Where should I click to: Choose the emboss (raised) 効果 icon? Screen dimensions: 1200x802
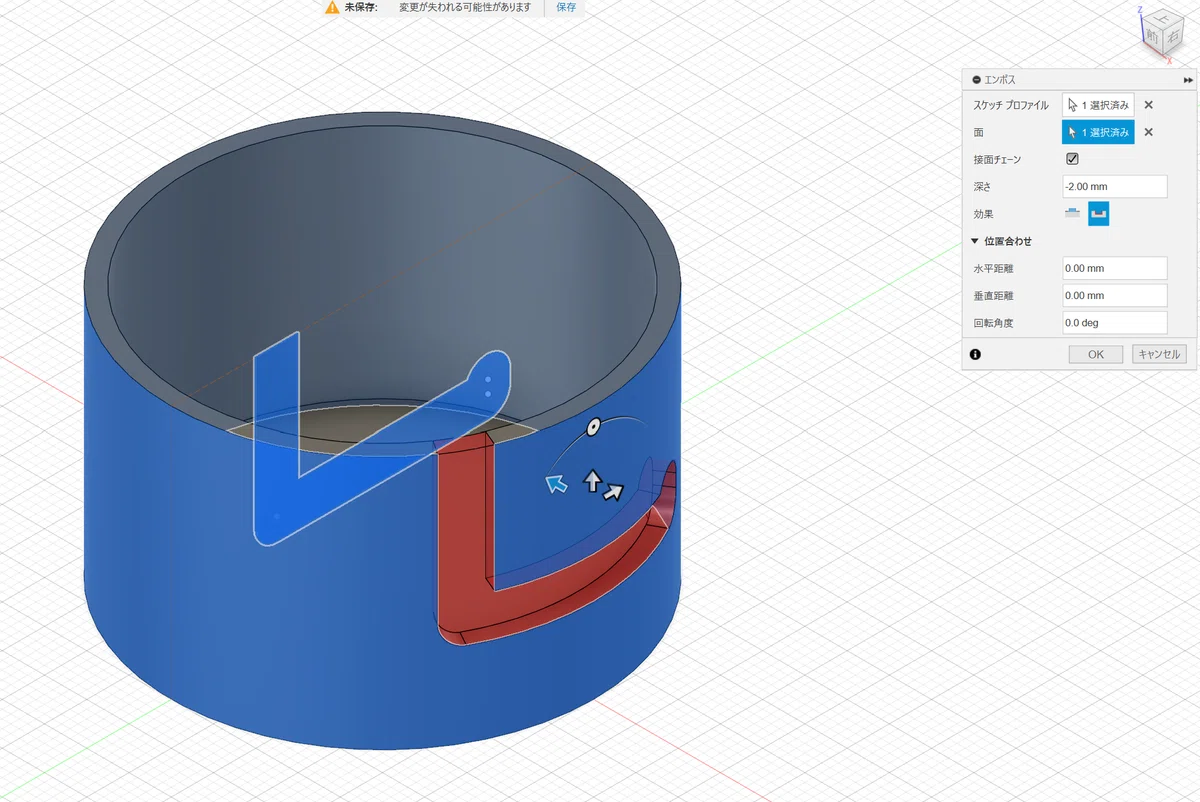point(1073,213)
